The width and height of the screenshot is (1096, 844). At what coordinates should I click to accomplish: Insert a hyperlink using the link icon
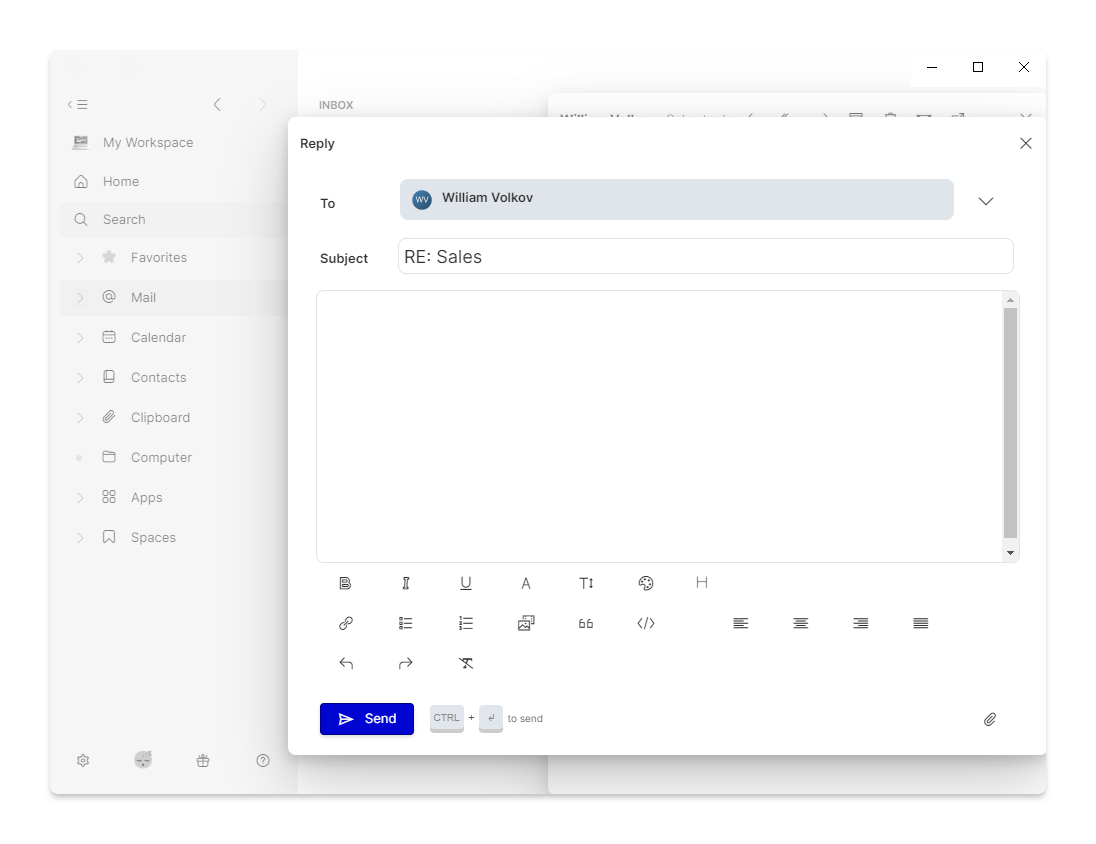(346, 623)
